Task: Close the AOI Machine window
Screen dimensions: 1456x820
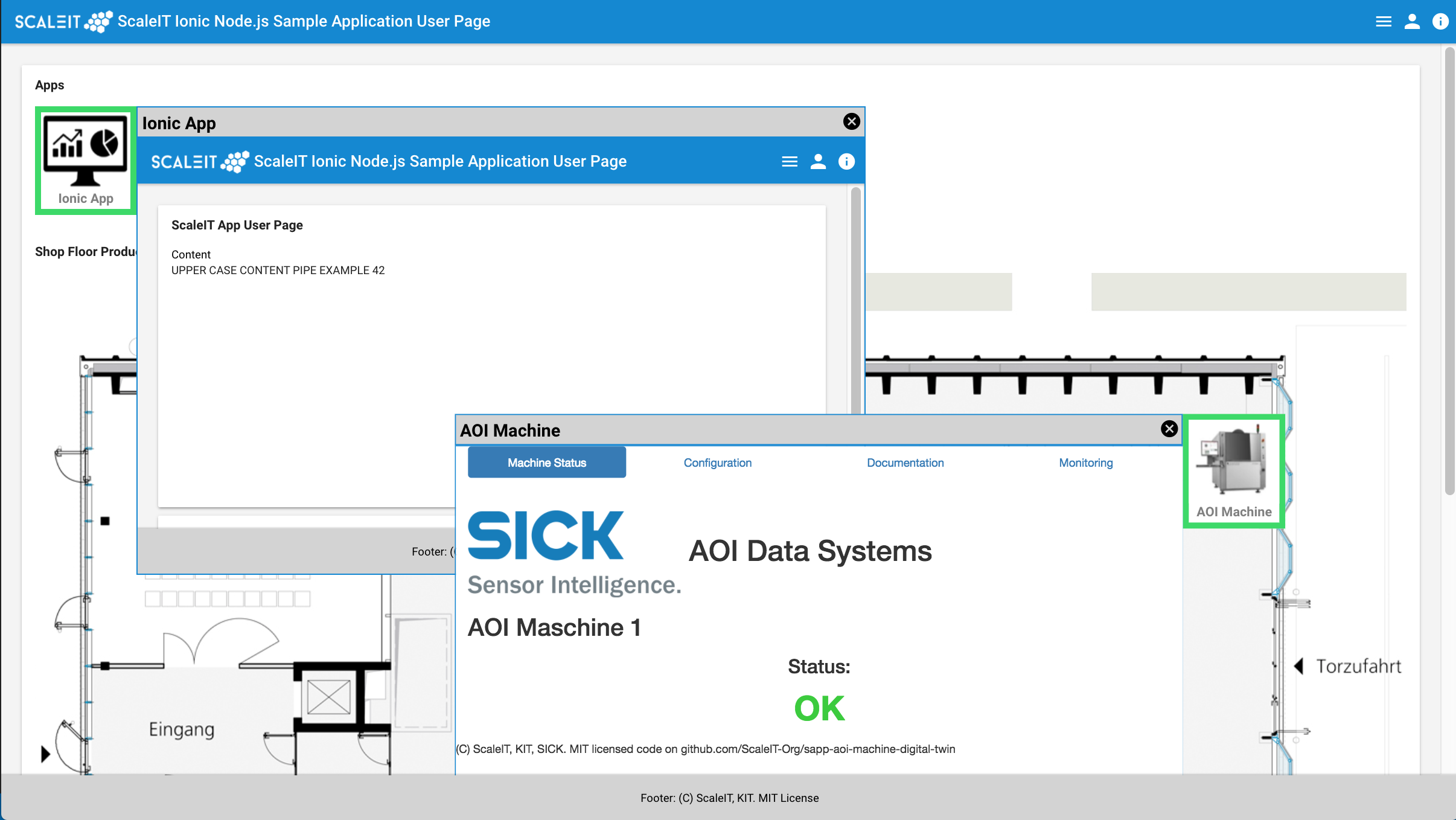Action: click(x=1169, y=429)
